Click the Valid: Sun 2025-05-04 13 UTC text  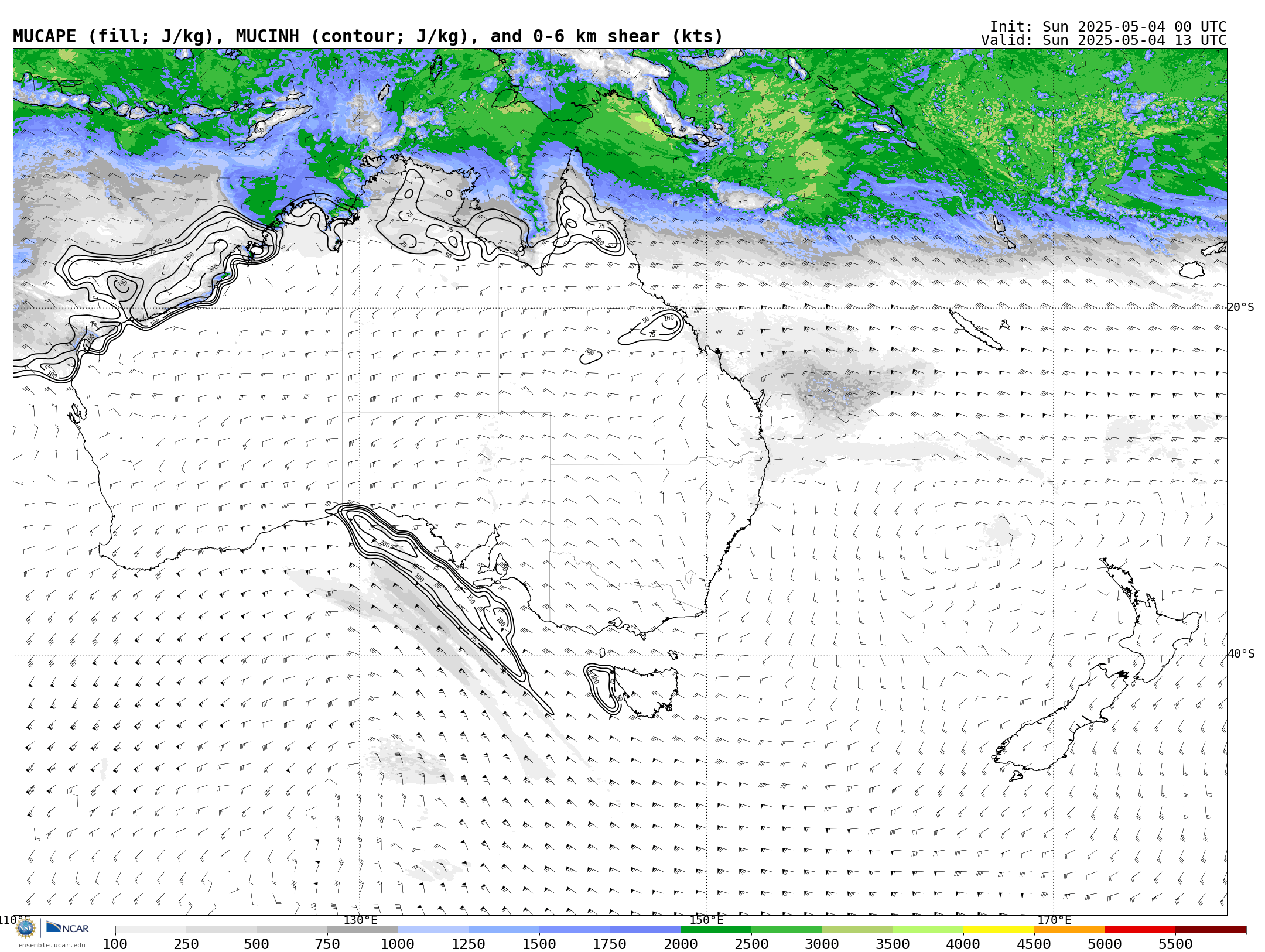pos(1104,40)
